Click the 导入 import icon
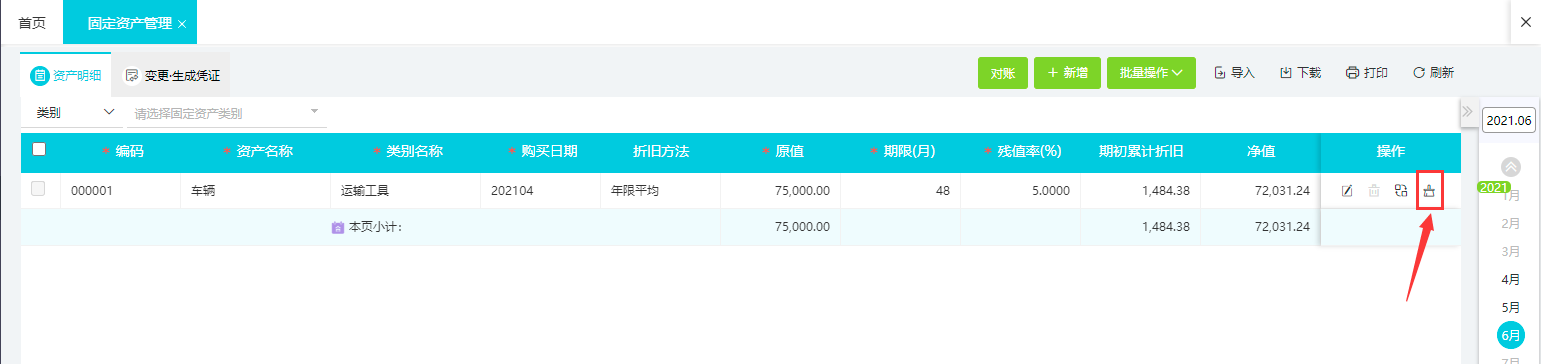The height and width of the screenshot is (364, 1541). [x=1220, y=73]
